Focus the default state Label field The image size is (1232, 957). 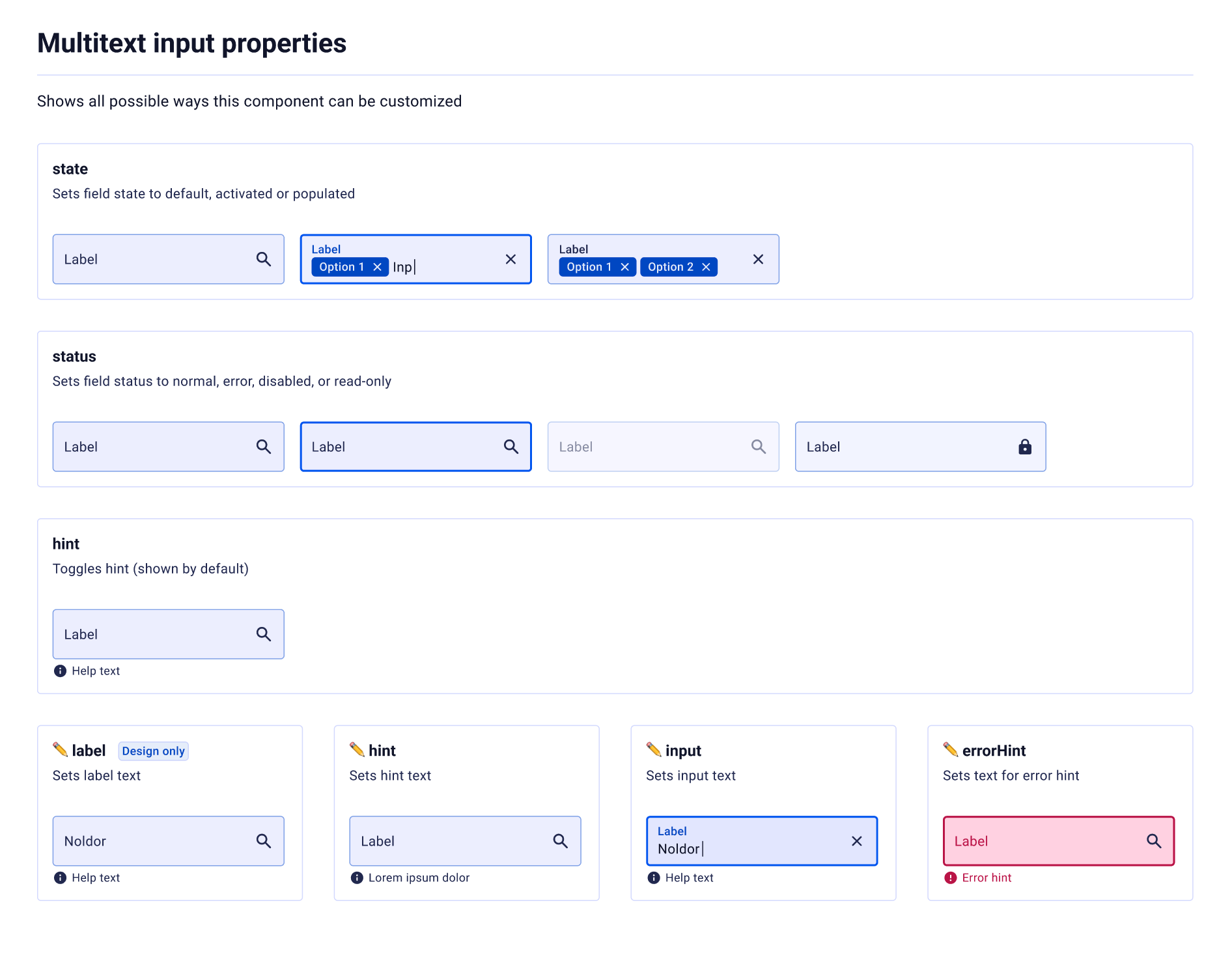169,259
